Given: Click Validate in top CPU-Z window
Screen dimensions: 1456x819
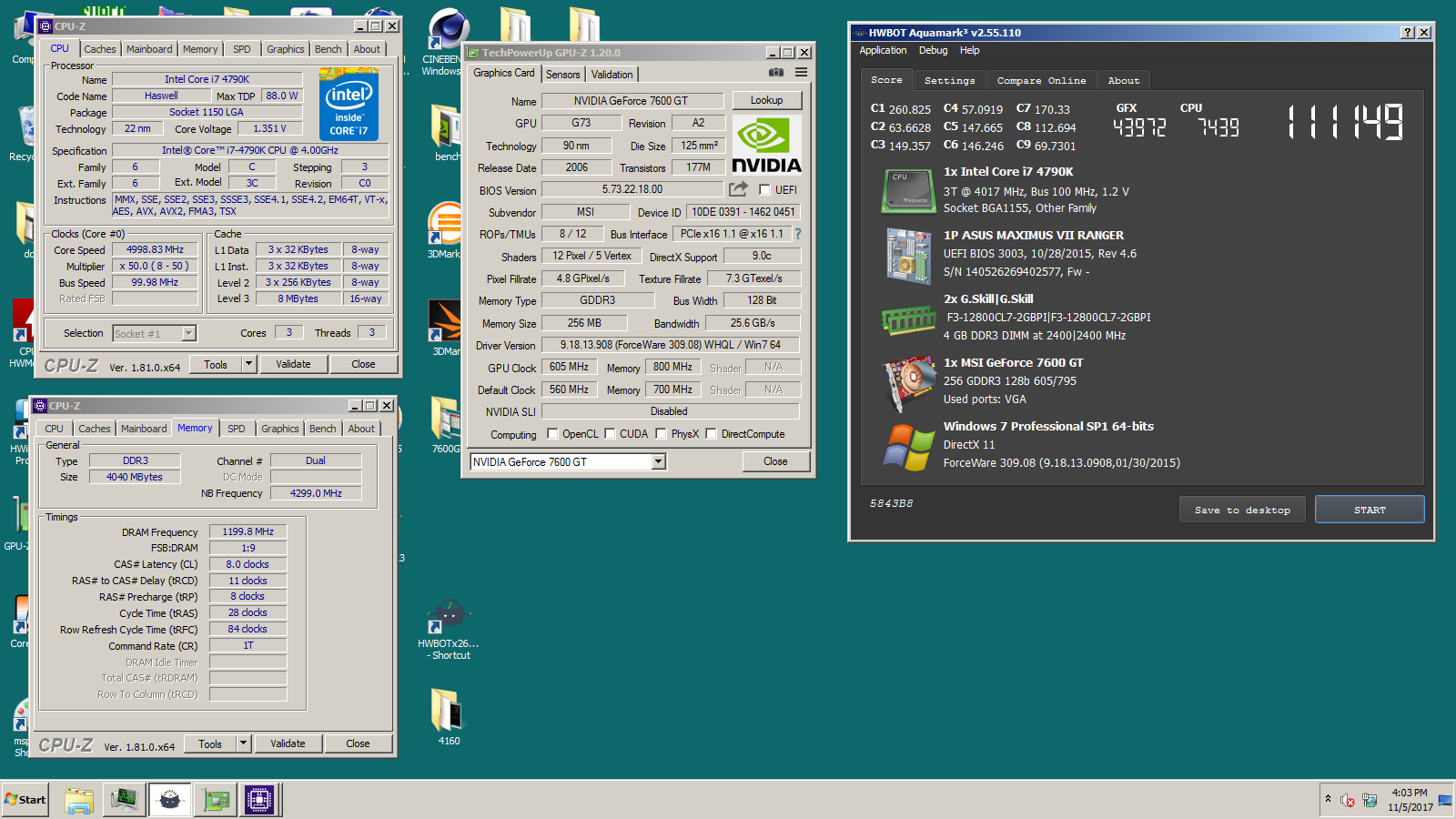Looking at the screenshot, I should tap(293, 364).
